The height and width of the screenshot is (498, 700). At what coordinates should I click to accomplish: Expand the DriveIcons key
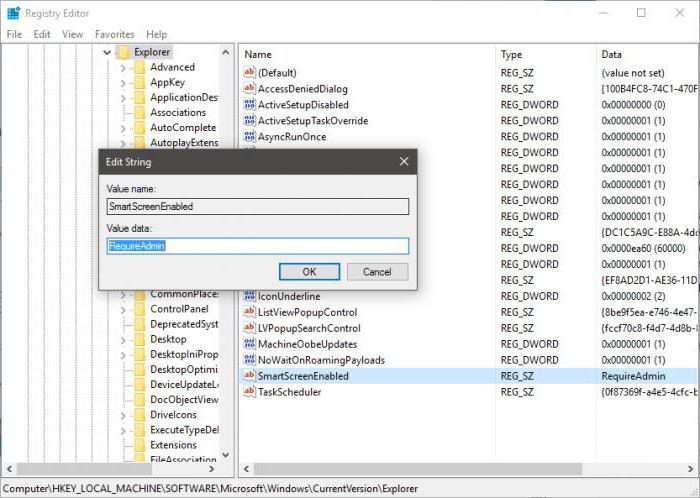123,415
